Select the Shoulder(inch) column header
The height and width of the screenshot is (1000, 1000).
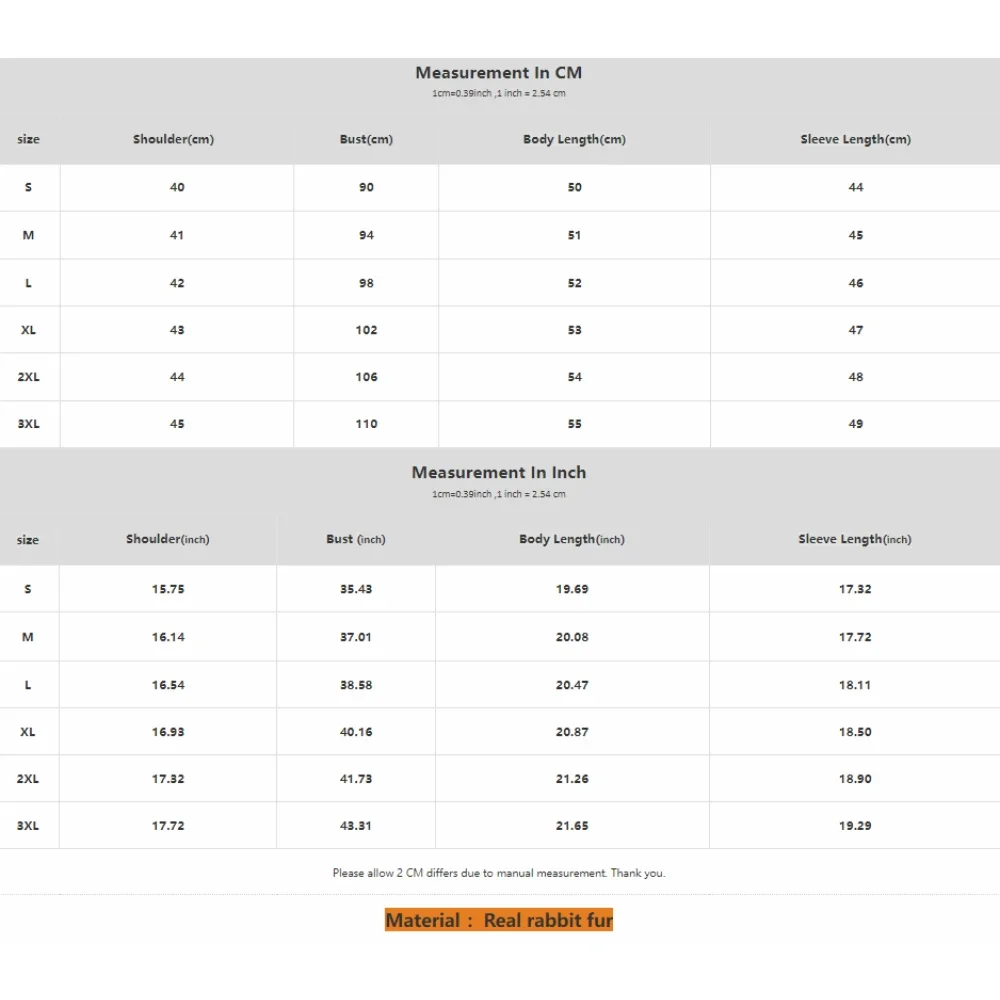[x=167, y=539]
